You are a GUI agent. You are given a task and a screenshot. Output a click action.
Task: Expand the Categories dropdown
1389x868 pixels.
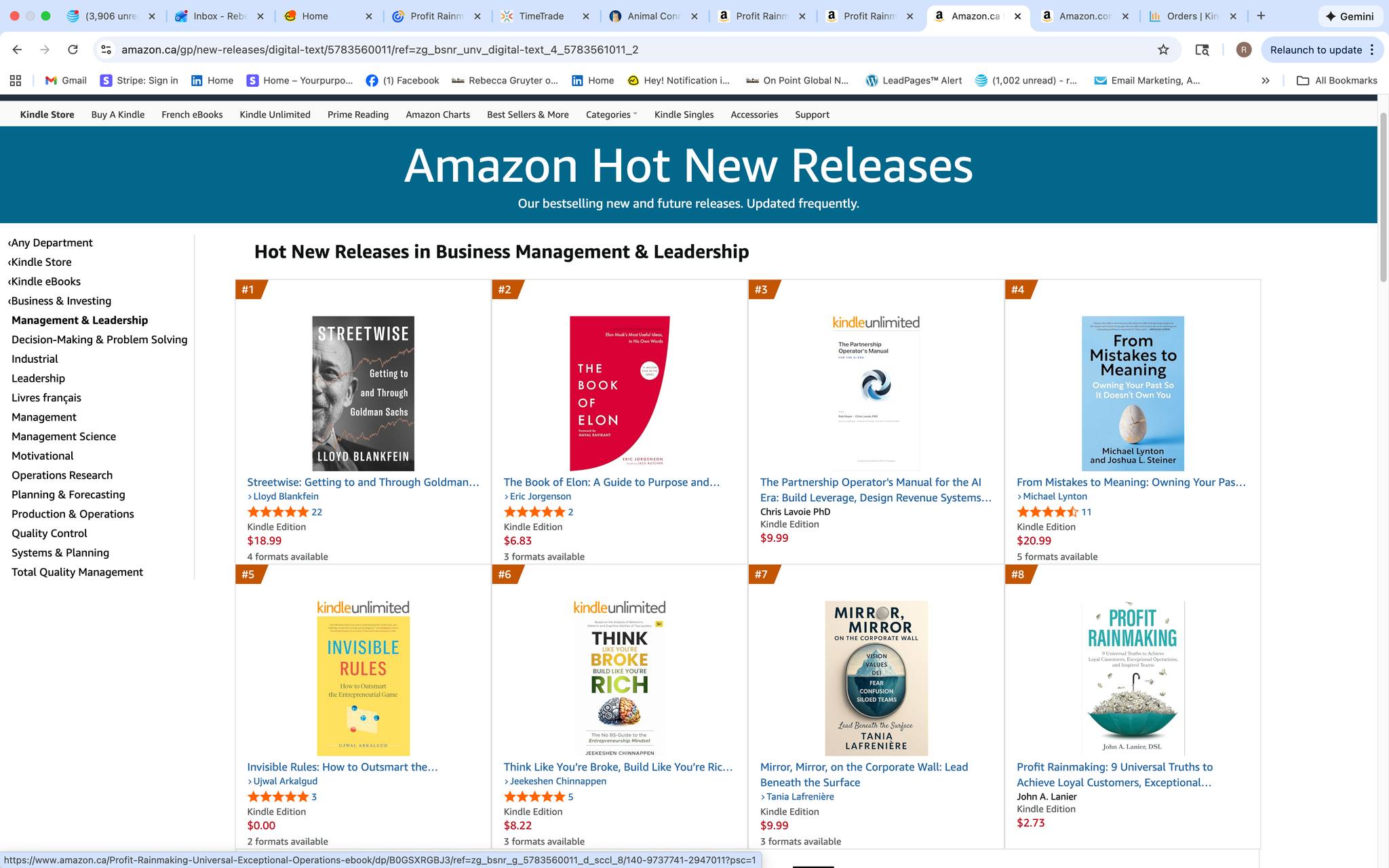point(611,115)
